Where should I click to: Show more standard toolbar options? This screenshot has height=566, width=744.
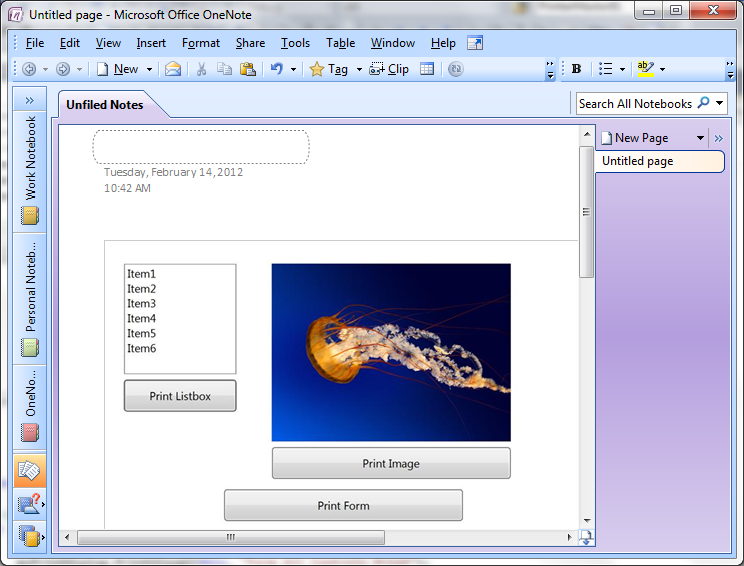(550, 69)
